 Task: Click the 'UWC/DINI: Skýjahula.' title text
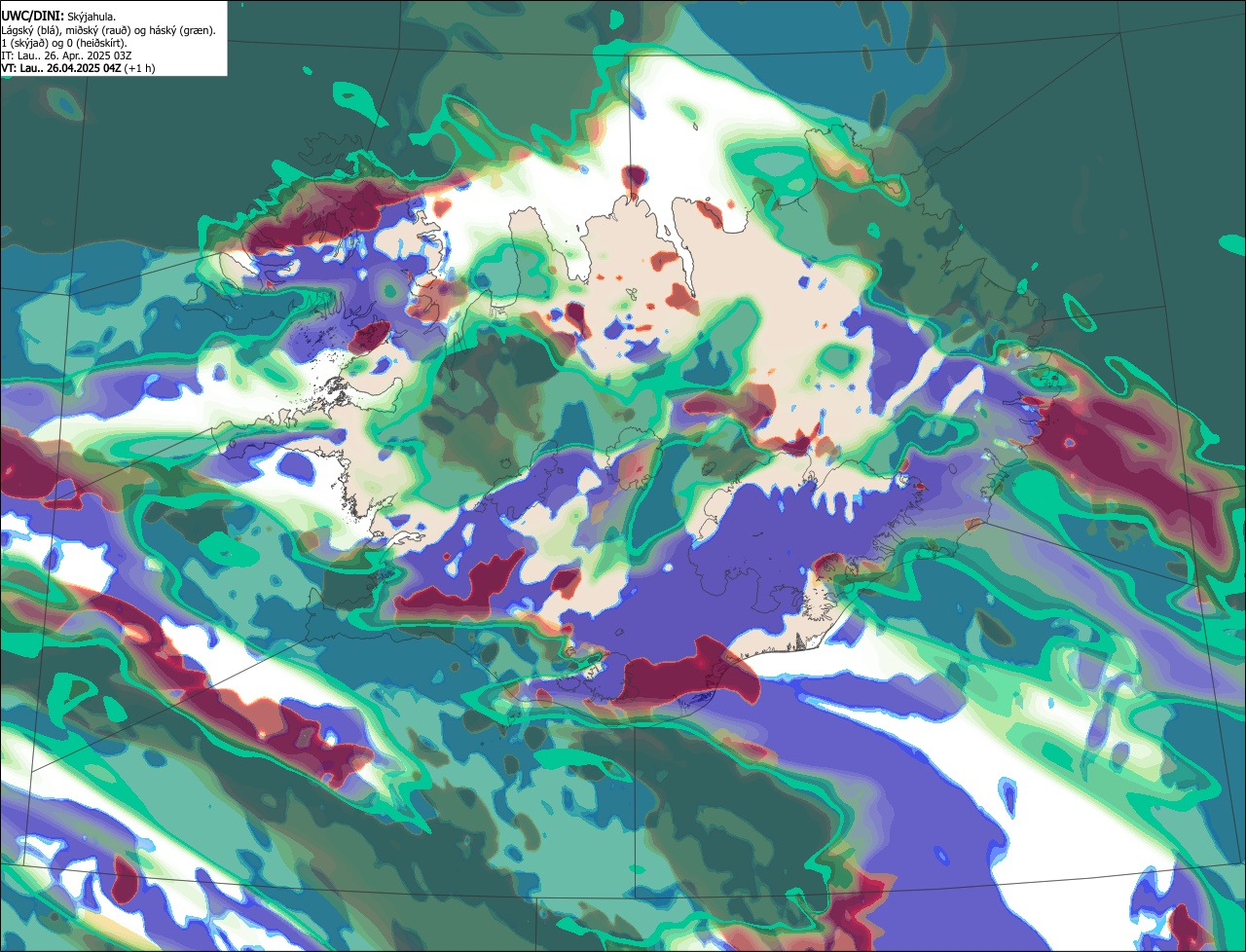click(x=59, y=16)
